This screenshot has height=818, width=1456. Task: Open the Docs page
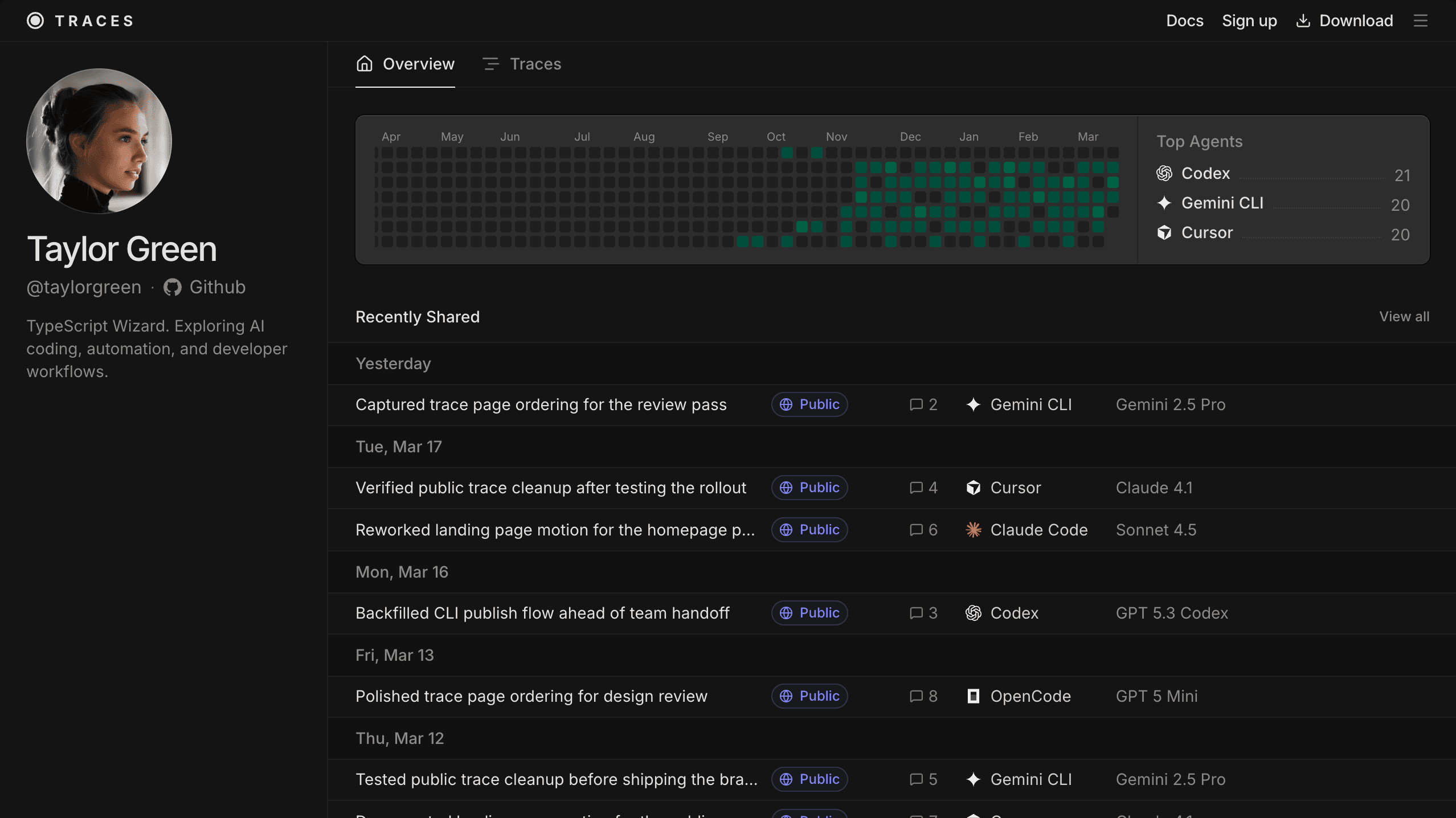1185,21
